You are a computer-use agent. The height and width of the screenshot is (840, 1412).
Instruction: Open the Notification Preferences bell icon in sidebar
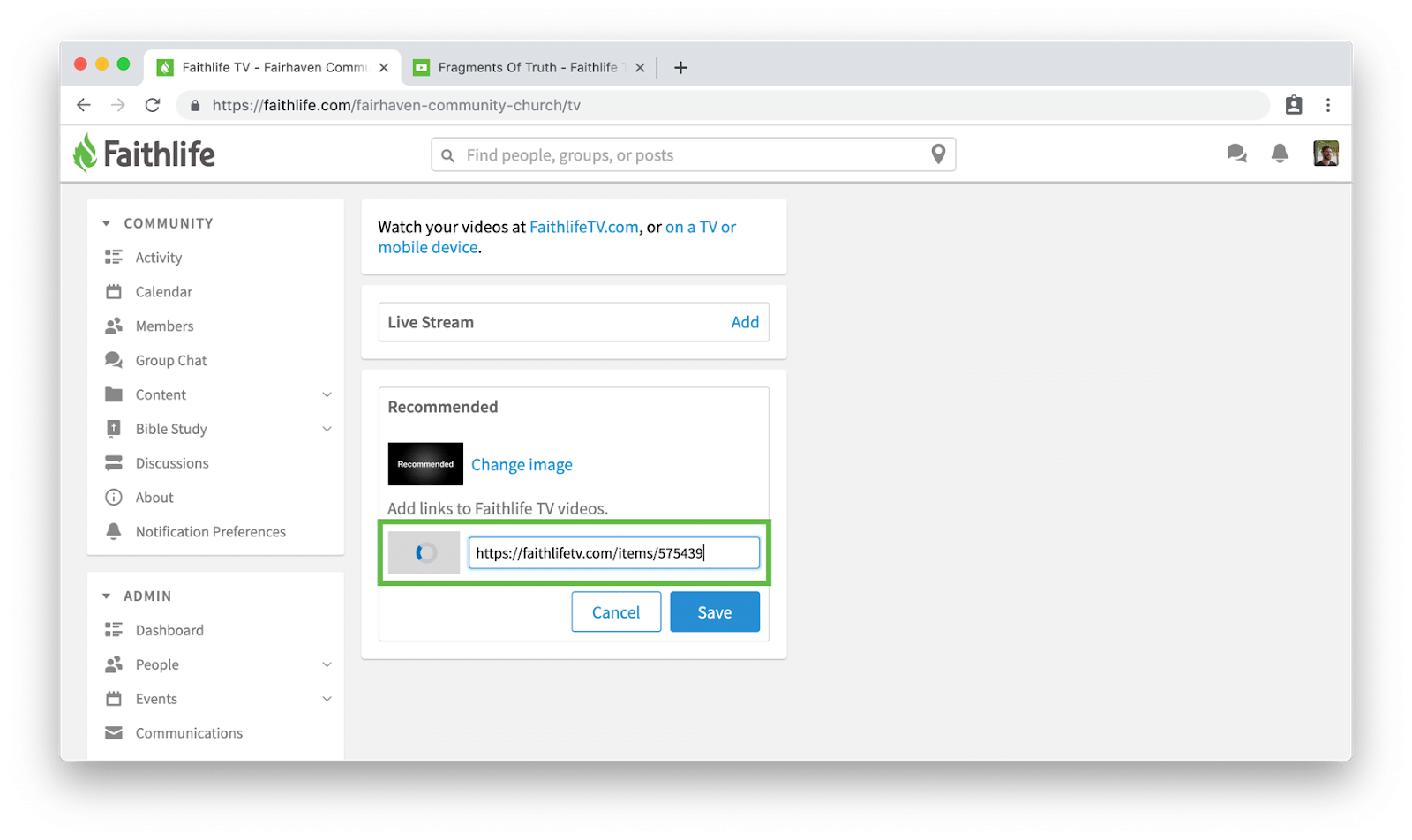tap(114, 531)
